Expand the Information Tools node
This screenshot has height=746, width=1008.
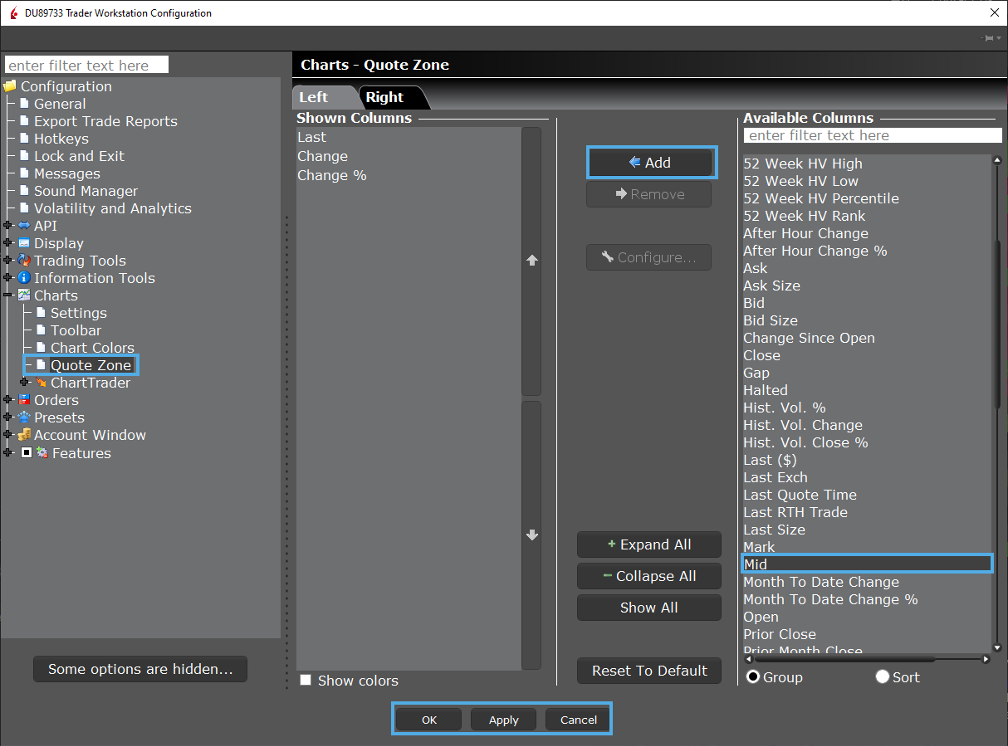[8, 277]
